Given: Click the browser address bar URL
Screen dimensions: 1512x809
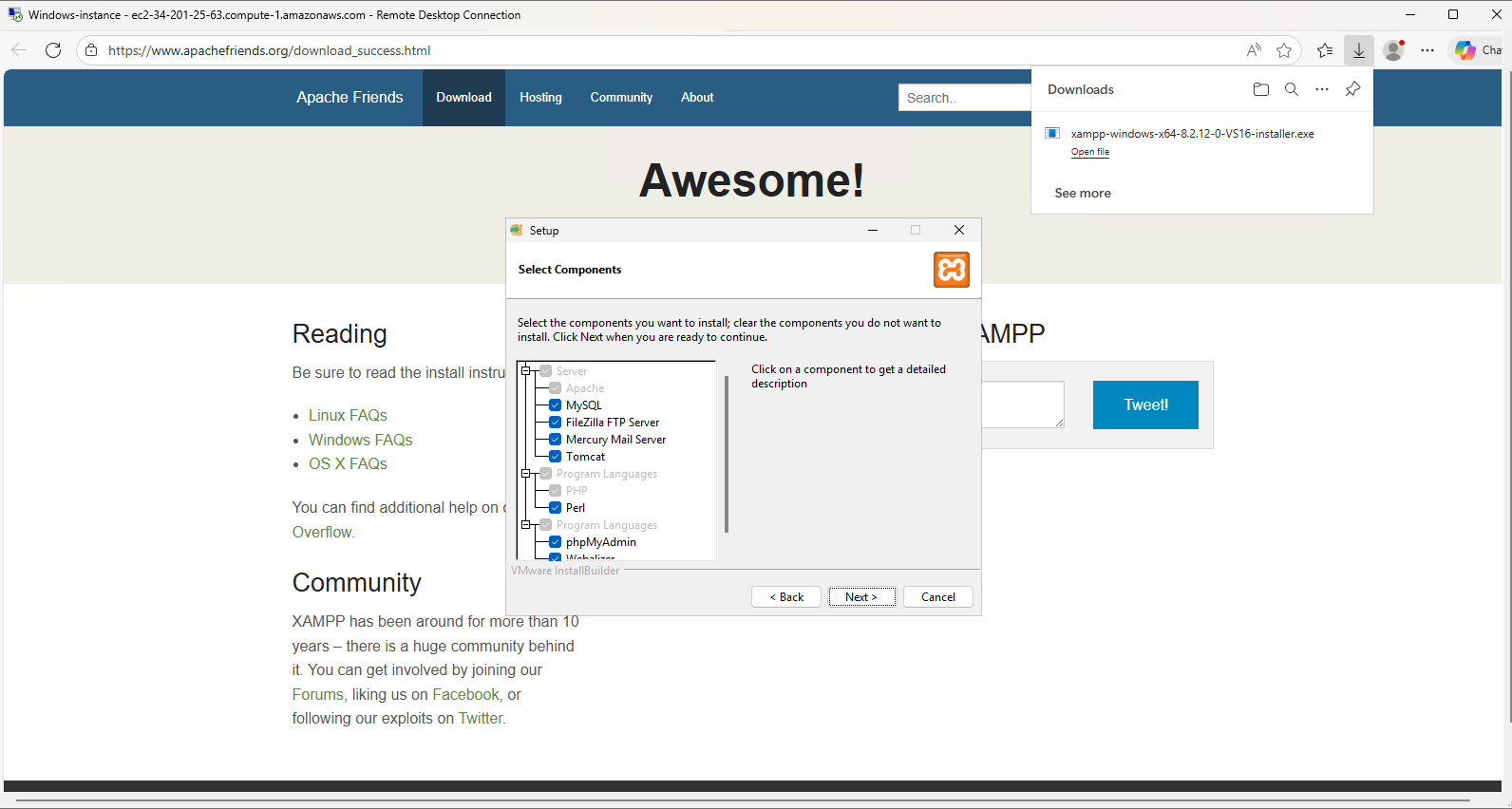Looking at the screenshot, I should coord(269,50).
